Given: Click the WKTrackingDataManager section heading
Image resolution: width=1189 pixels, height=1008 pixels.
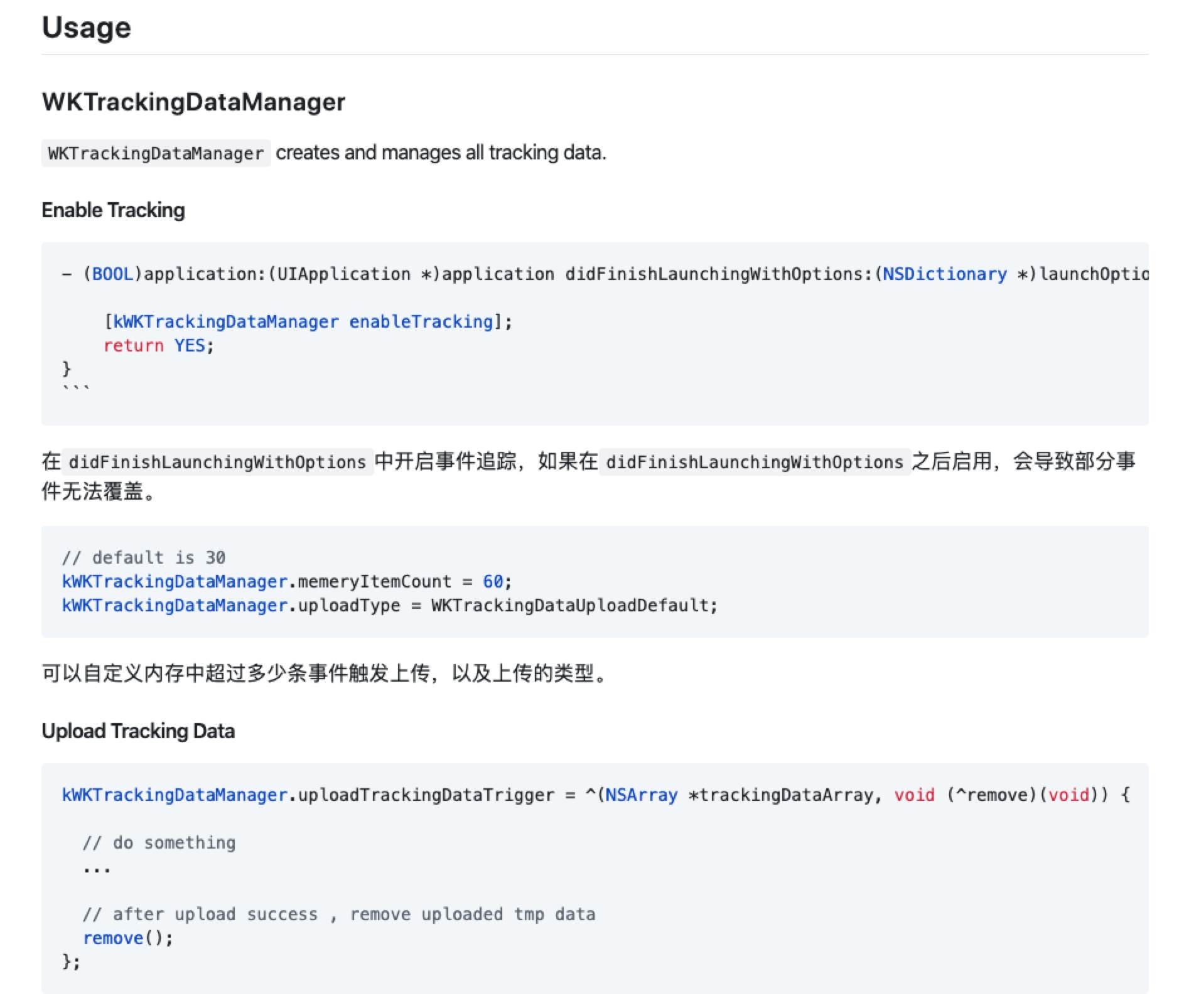Looking at the screenshot, I should point(193,102).
